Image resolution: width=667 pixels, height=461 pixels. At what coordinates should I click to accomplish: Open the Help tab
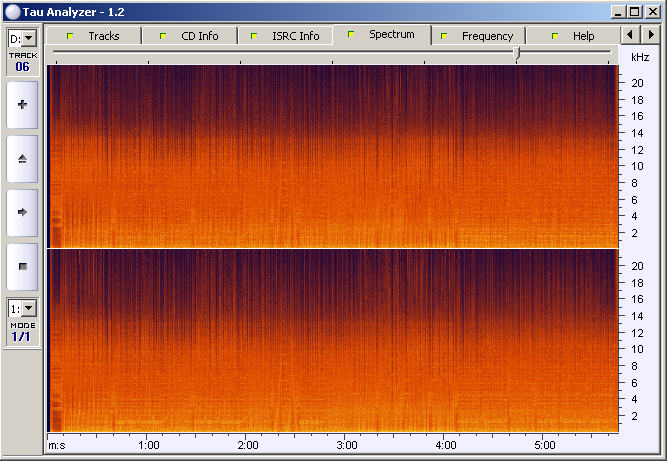(573, 36)
